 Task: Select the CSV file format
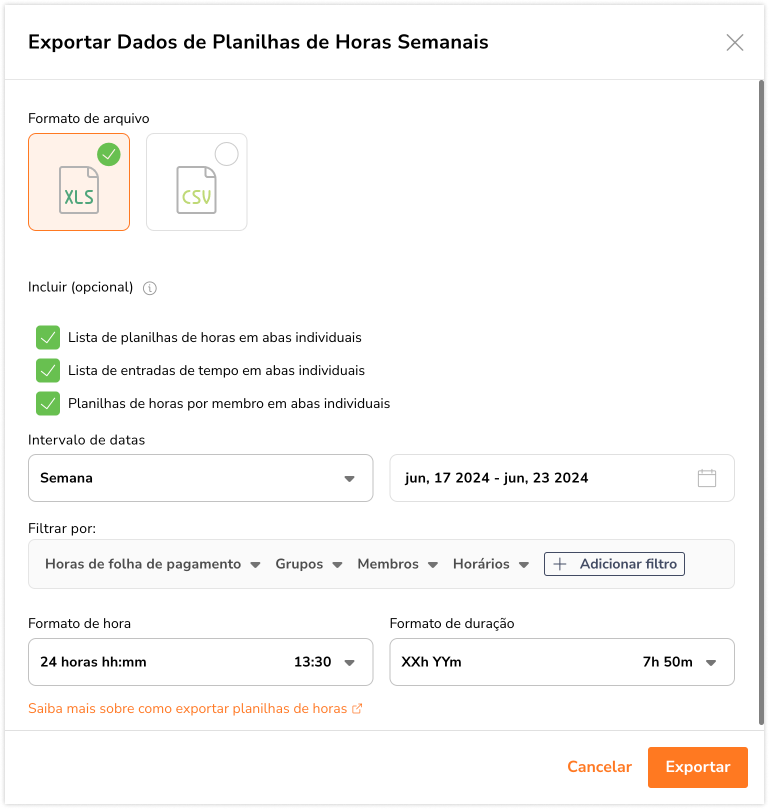[196, 183]
